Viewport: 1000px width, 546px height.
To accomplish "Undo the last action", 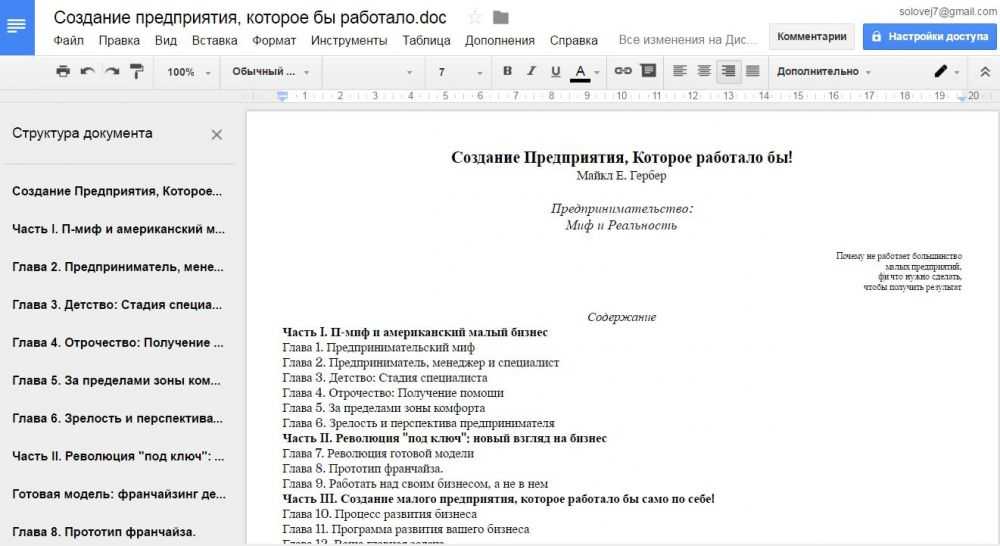I will pyautogui.click(x=87, y=71).
